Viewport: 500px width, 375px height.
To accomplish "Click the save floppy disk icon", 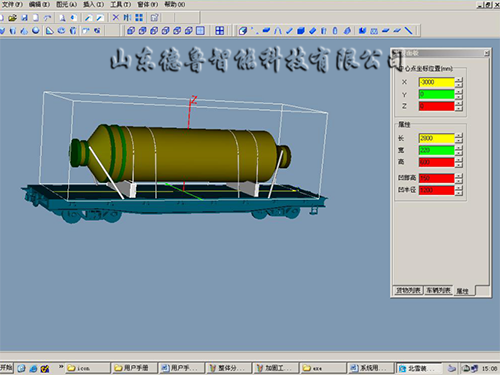I will pyautogui.click(x=24, y=18).
